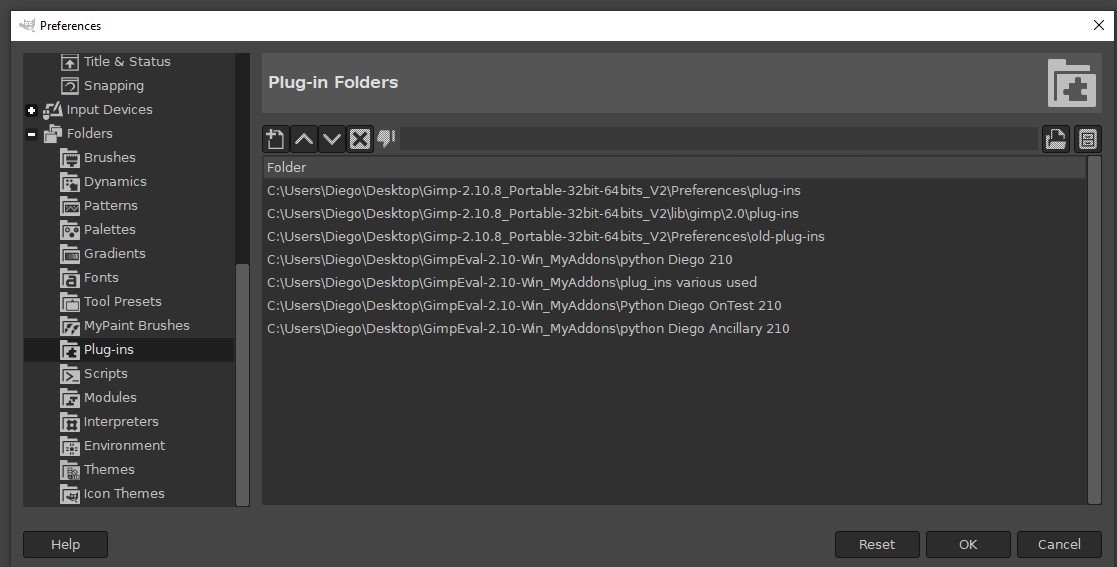Move selected folder up in list
The width and height of the screenshot is (1117, 567).
[x=304, y=139]
